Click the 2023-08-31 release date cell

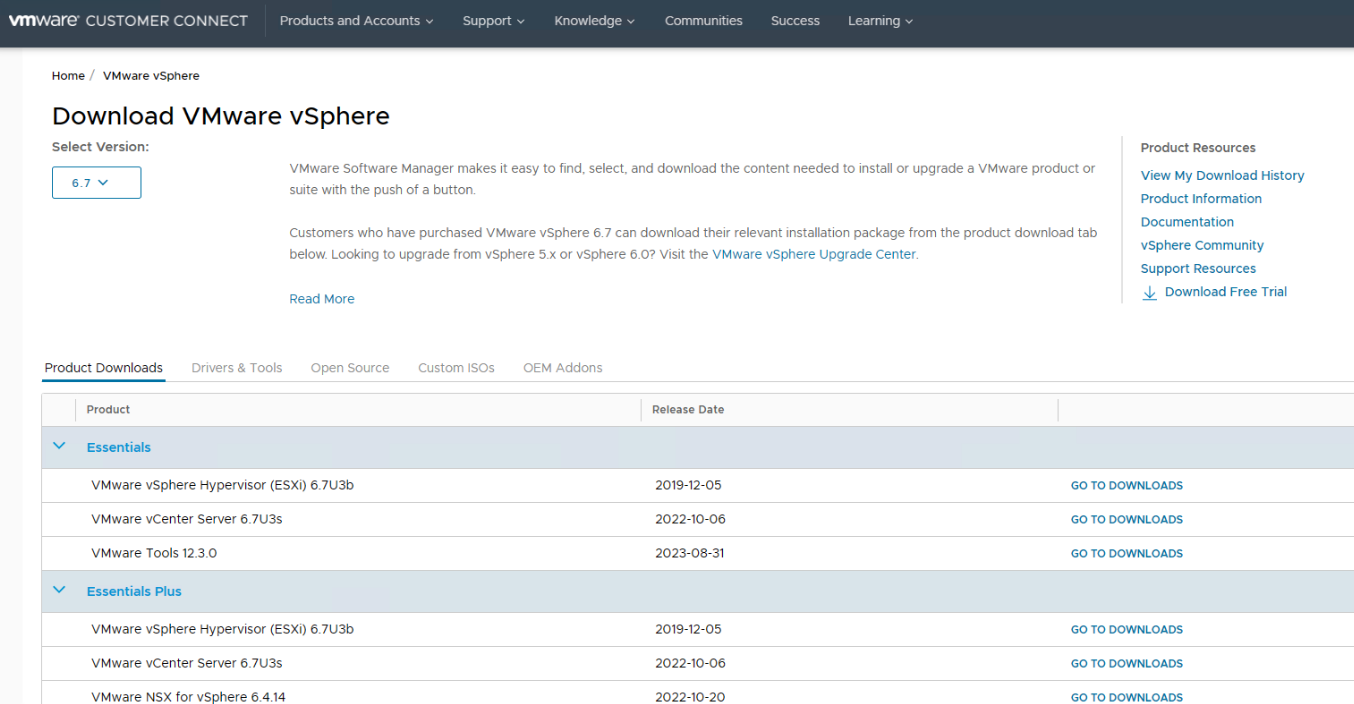pyautogui.click(x=690, y=553)
